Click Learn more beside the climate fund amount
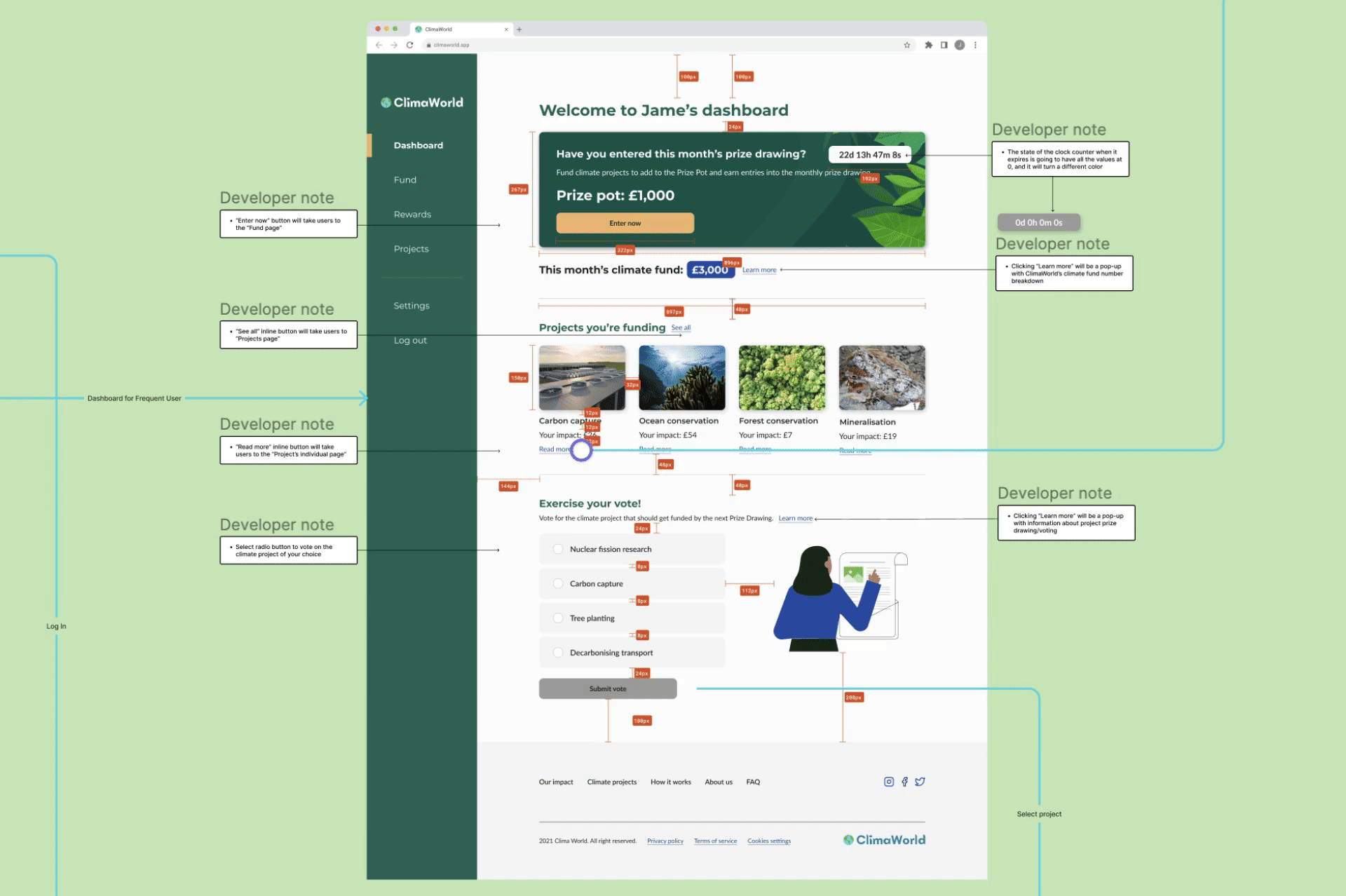 [759, 270]
